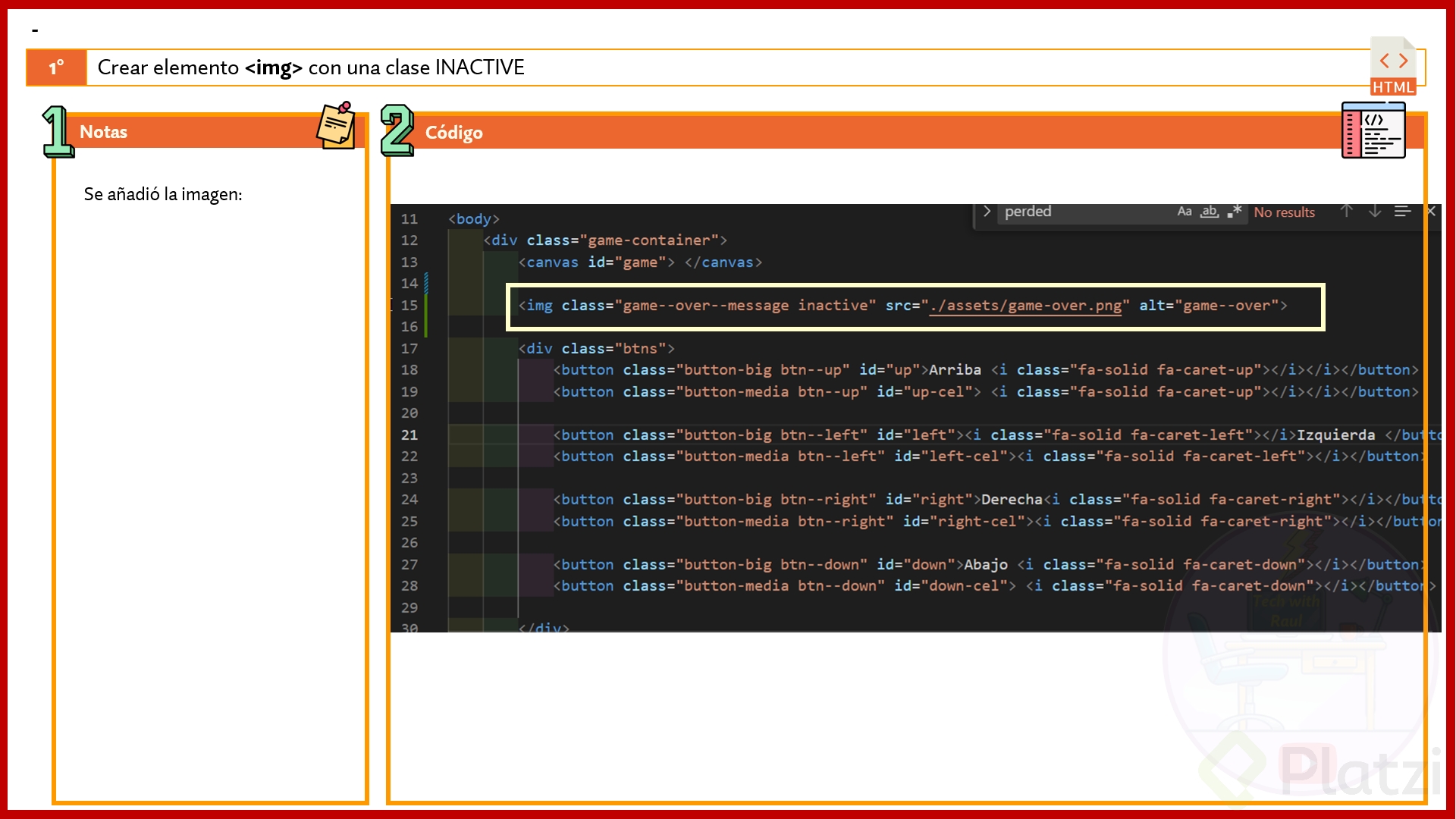
Task: Click the id="down-cel" attribute on line 28
Action: (x=952, y=586)
